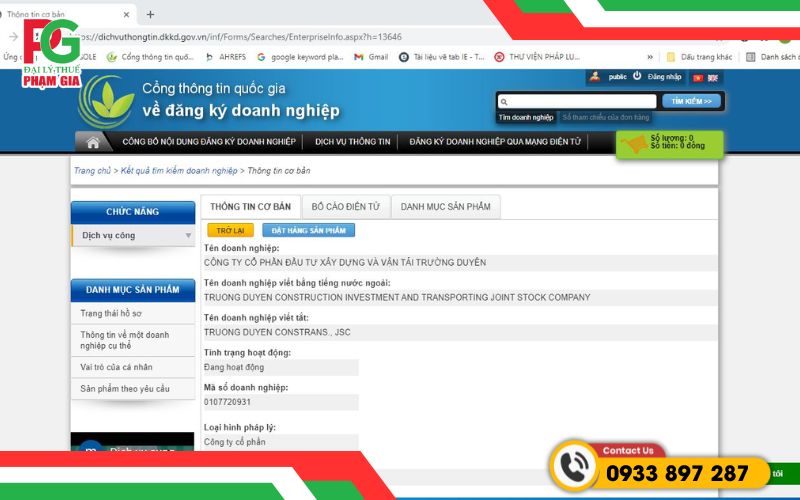The image size is (800, 500).
Task: Click the phone Contact Us icon
Action: pos(575,466)
